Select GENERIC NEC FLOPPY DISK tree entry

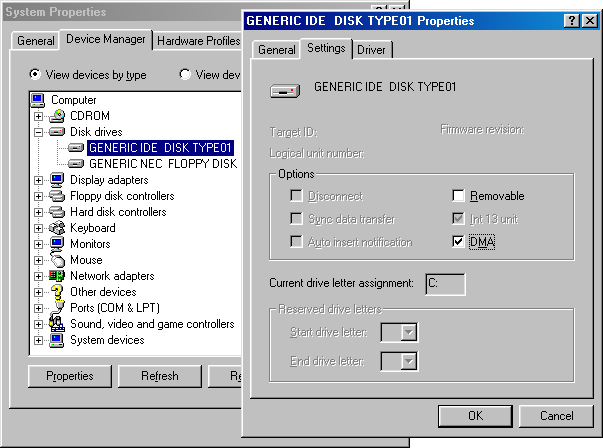coord(163,164)
